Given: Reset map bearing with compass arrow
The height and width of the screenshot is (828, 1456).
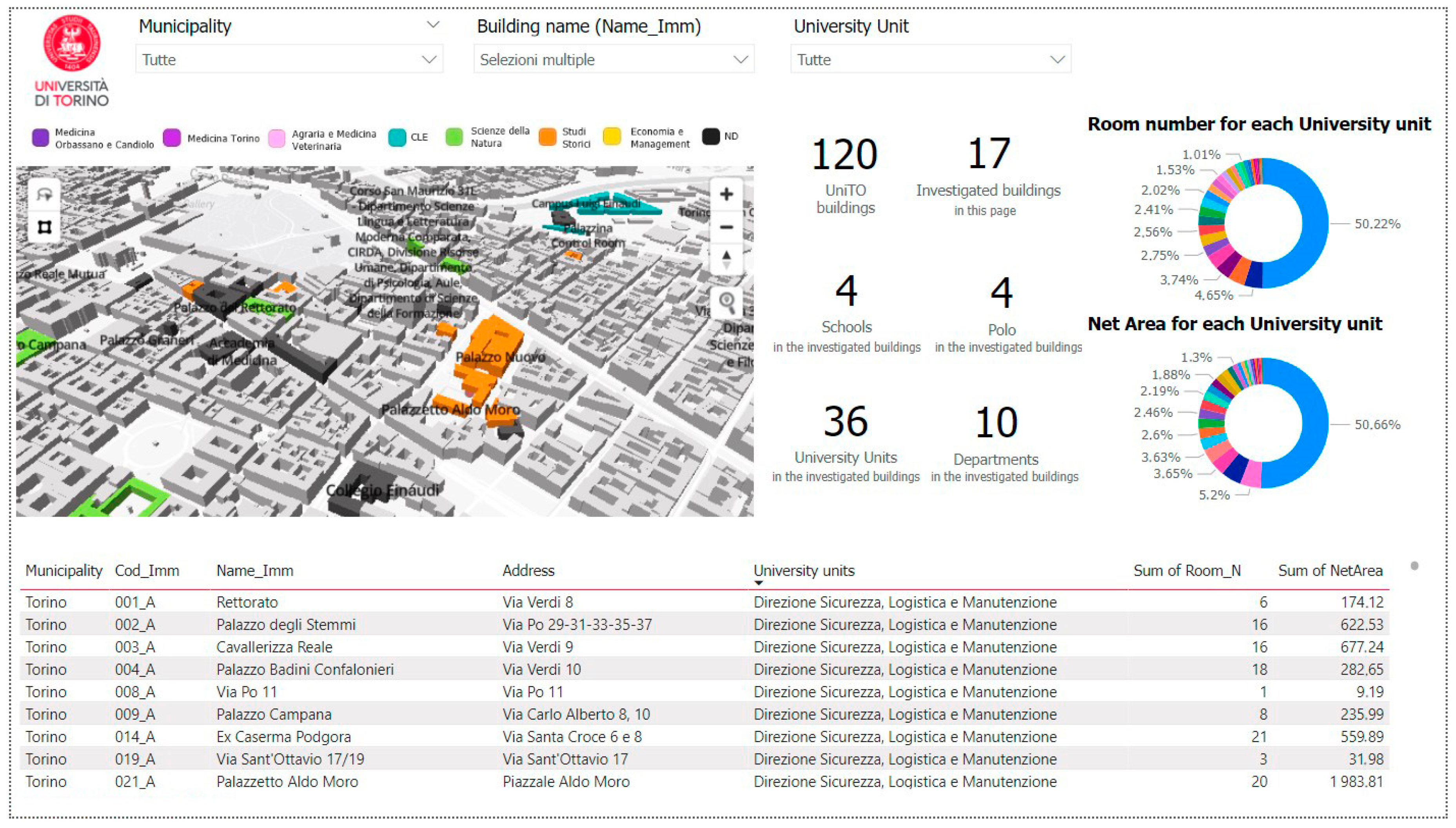Looking at the screenshot, I should point(726,259).
